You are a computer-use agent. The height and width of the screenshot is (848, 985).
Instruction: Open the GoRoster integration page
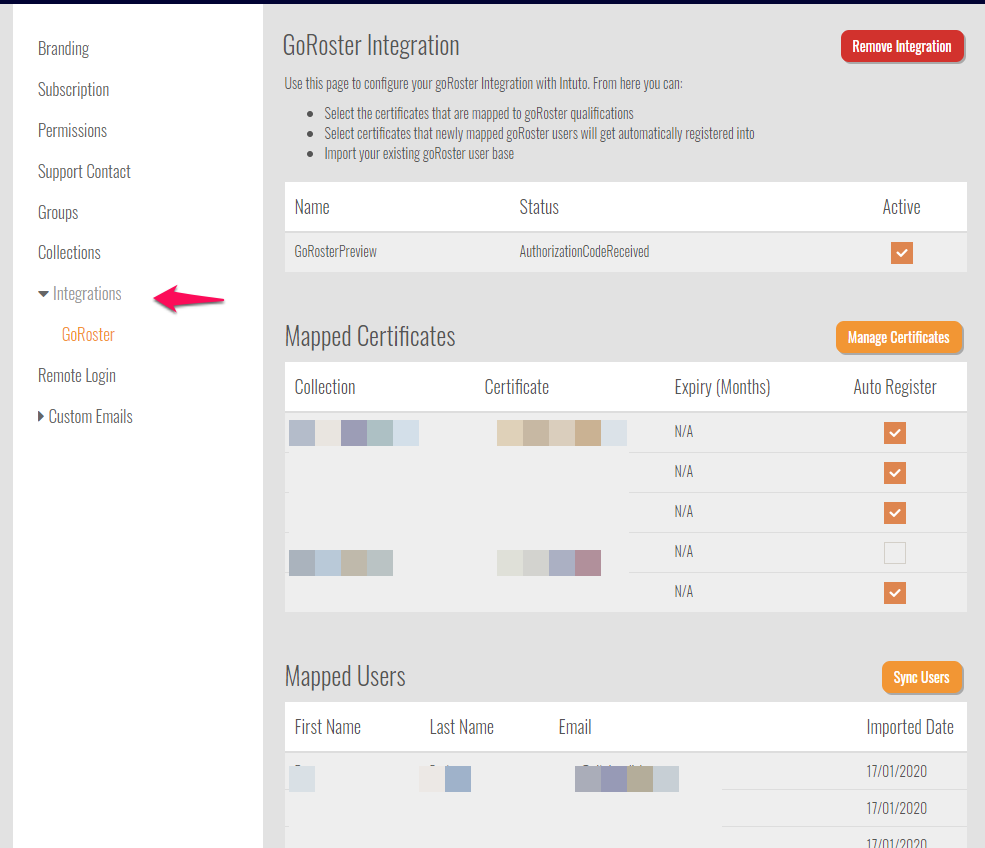coord(88,335)
